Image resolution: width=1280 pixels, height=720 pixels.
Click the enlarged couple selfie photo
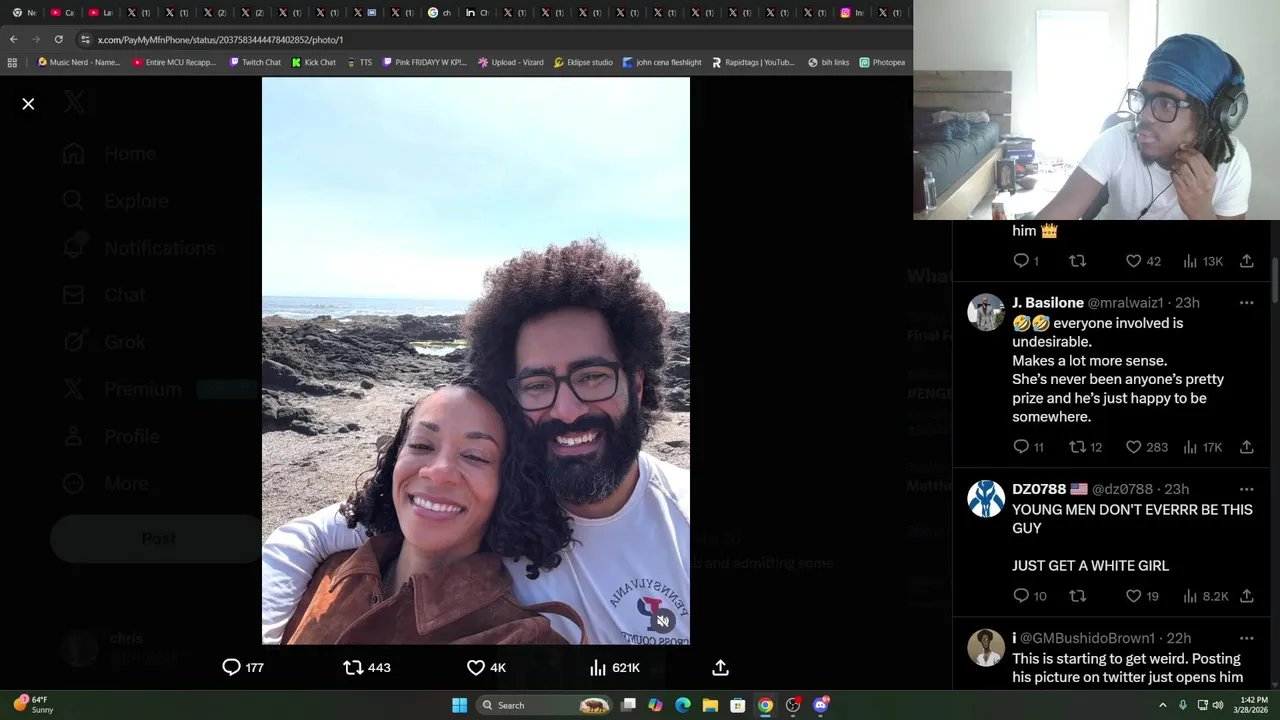tap(476, 361)
